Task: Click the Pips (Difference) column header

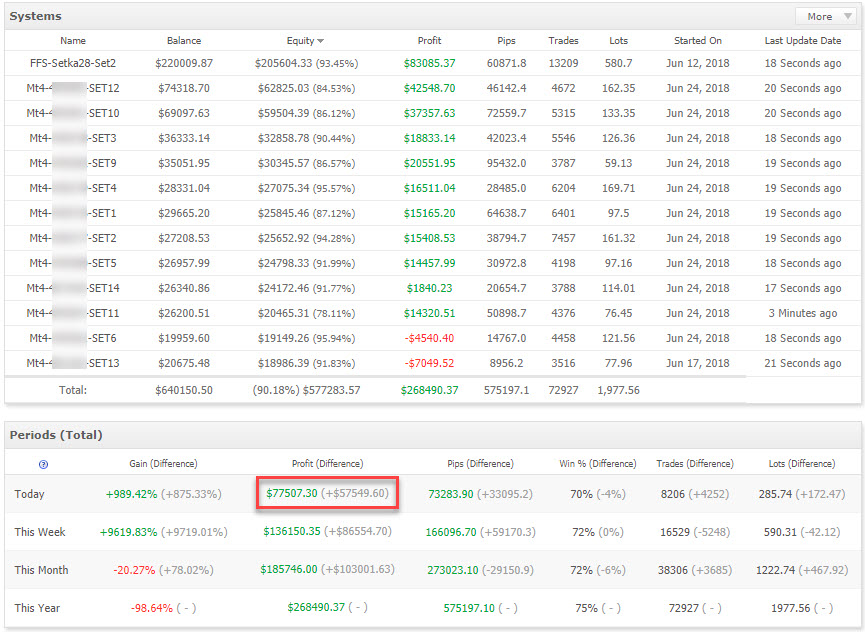Action: click(480, 464)
